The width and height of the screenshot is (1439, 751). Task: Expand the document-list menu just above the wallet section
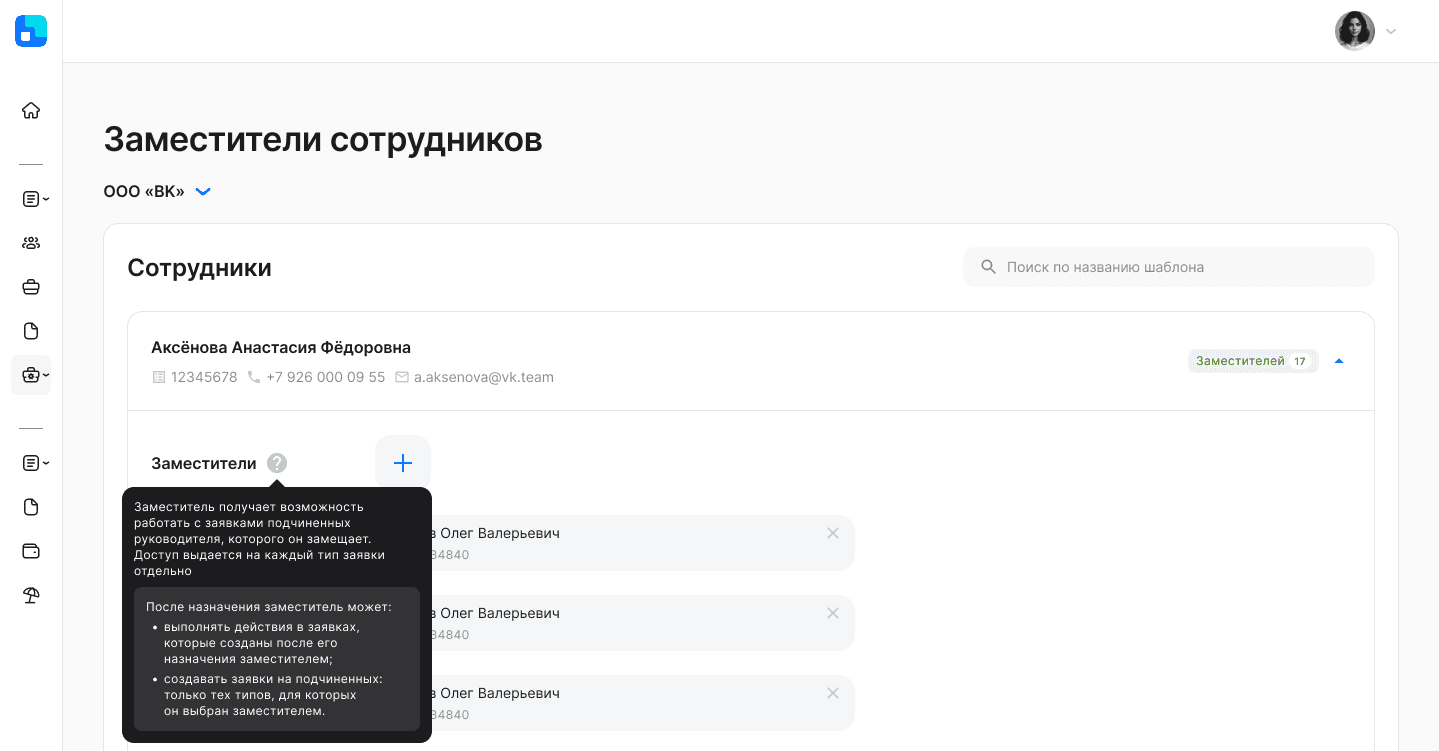tap(35, 463)
